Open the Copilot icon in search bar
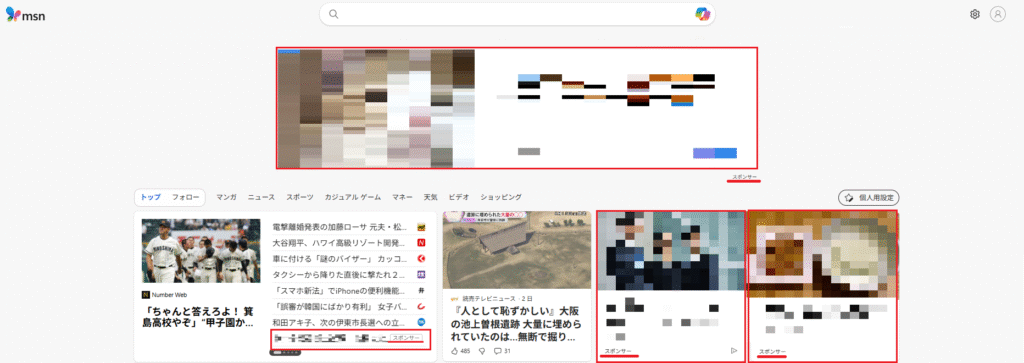This screenshot has height=363, width=1024. pyautogui.click(x=702, y=14)
